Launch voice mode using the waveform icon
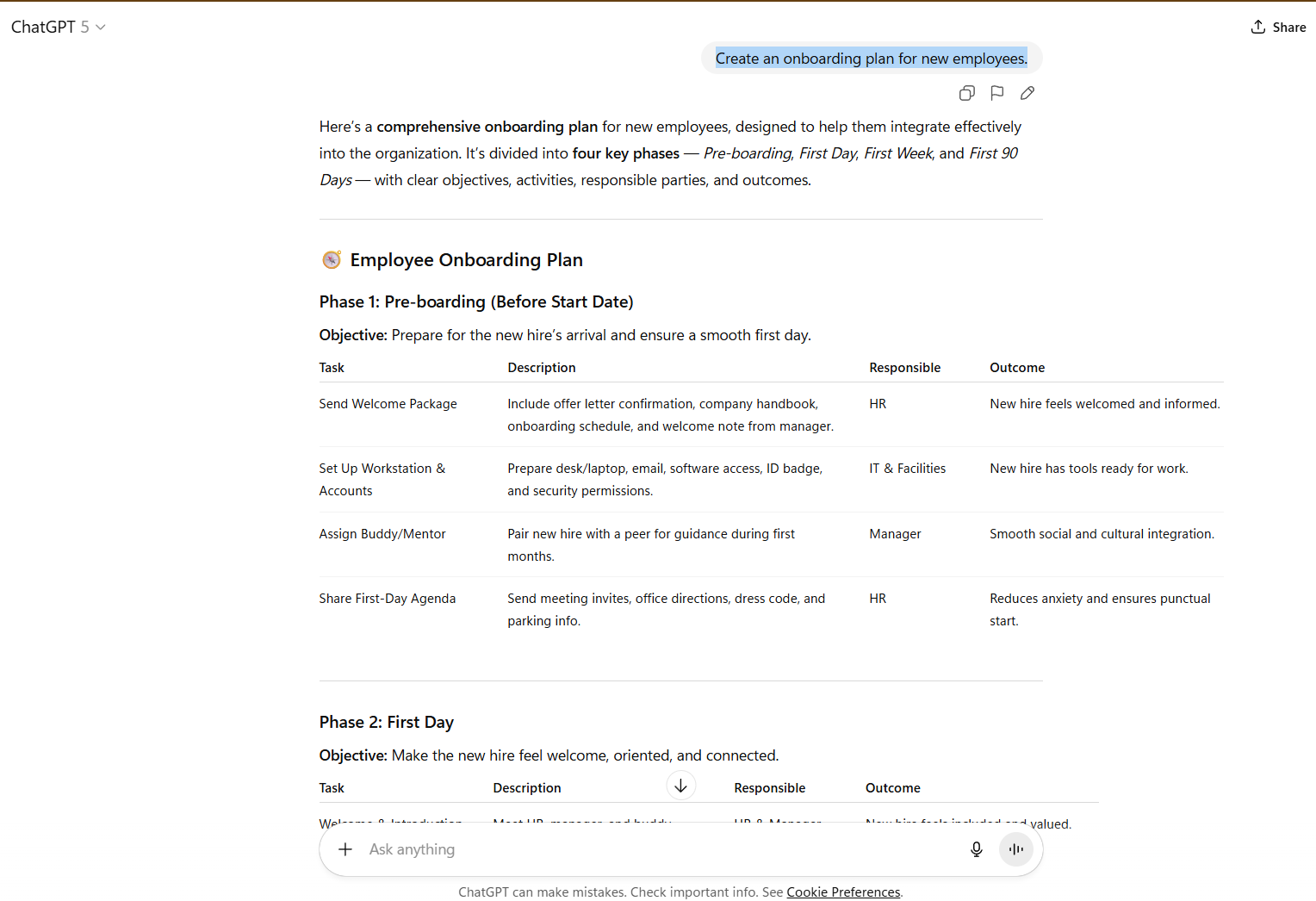The height and width of the screenshot is (901, 1316). click(x=1016, y=849)
